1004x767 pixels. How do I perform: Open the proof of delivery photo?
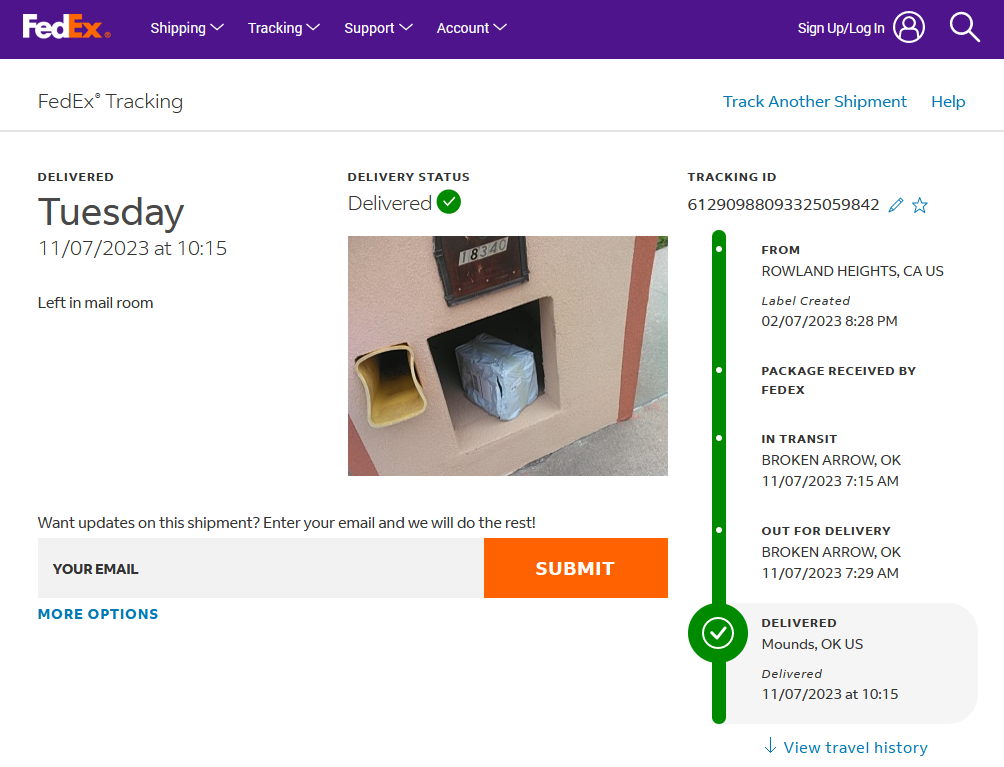(507, 355)
